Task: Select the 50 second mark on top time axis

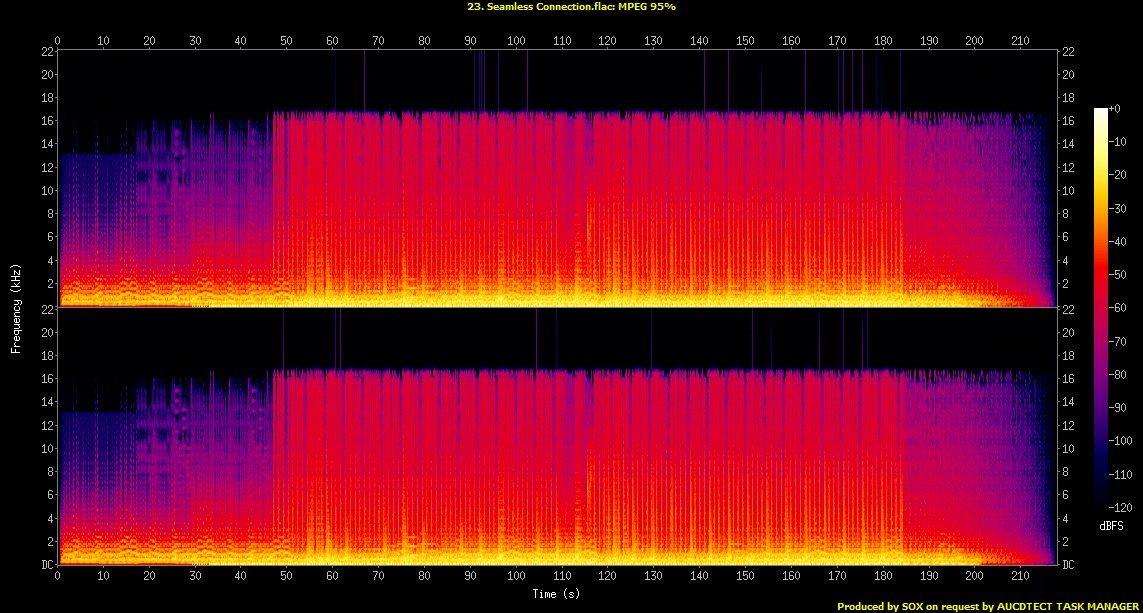Action: click(x=287, y=41)
